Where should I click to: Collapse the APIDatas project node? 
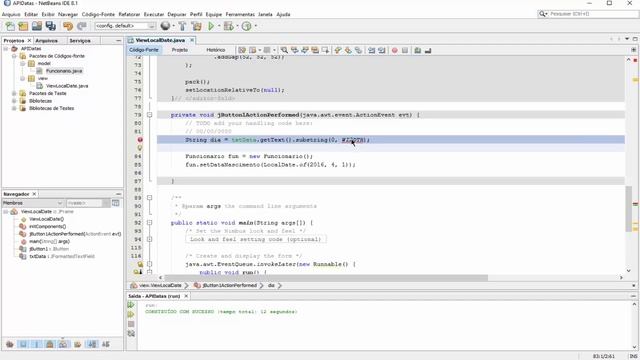(6, 49)
